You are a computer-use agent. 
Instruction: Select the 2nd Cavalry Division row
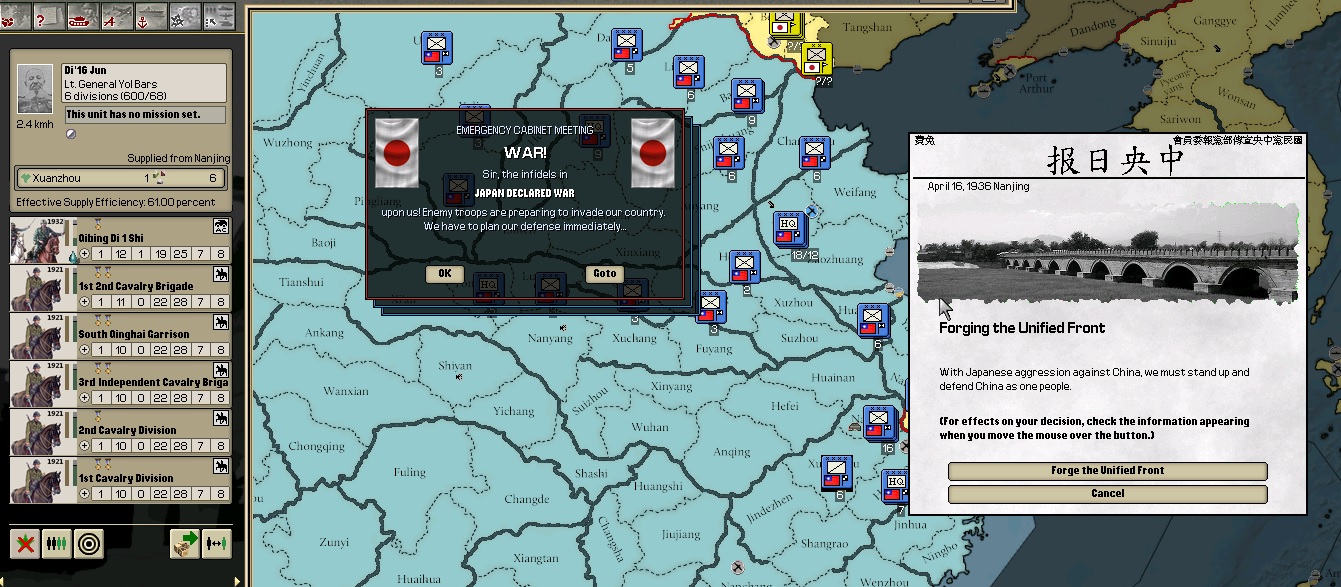tap(120, 433)
